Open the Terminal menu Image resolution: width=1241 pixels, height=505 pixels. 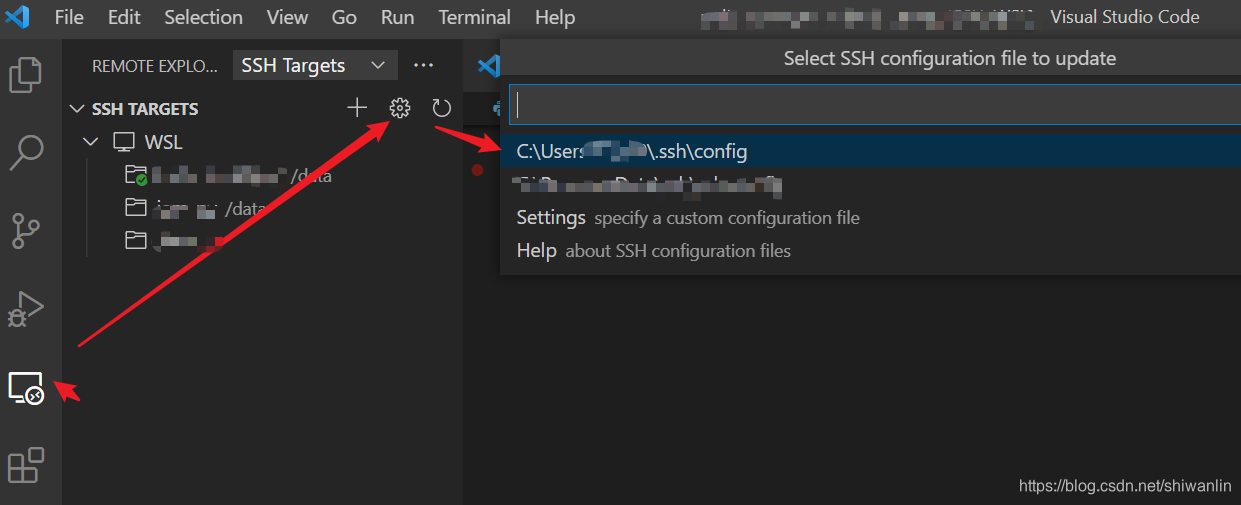pyautogui.click(x=475, y=17)
